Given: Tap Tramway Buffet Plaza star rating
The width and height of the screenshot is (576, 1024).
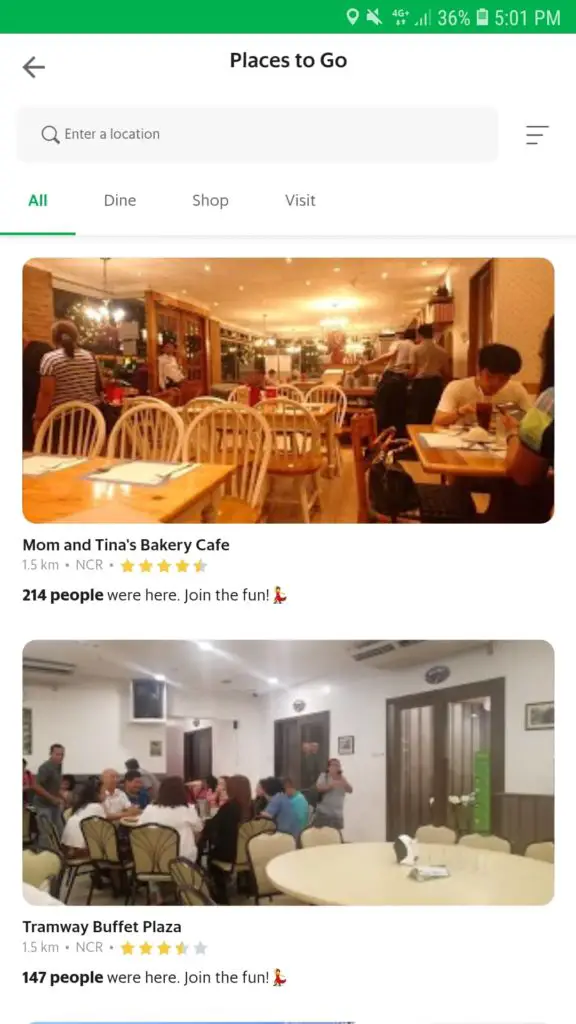Looking at the screenshot, I should point(164,948).
